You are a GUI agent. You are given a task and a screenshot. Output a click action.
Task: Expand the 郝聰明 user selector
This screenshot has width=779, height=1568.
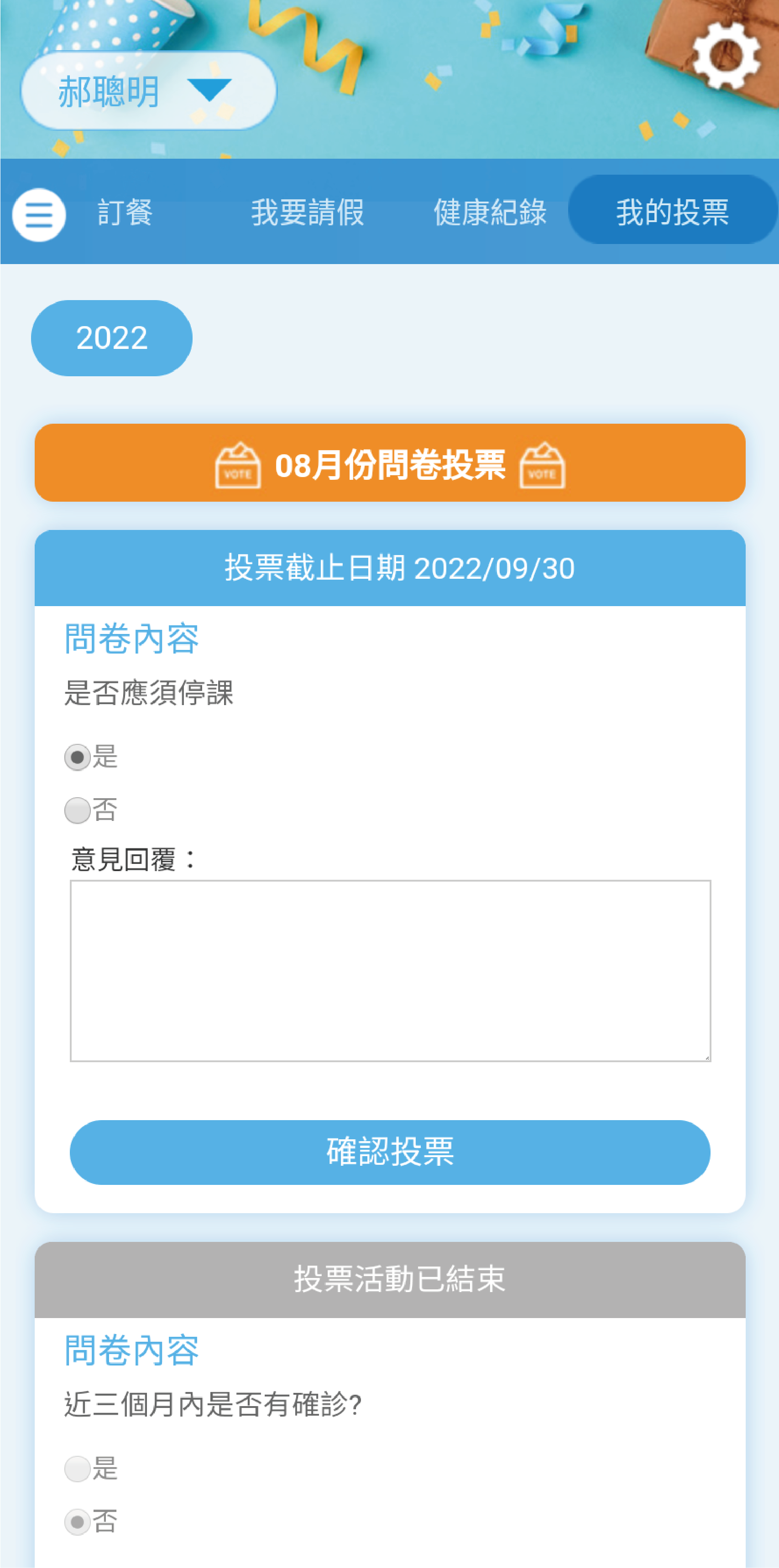coord(110,91)
